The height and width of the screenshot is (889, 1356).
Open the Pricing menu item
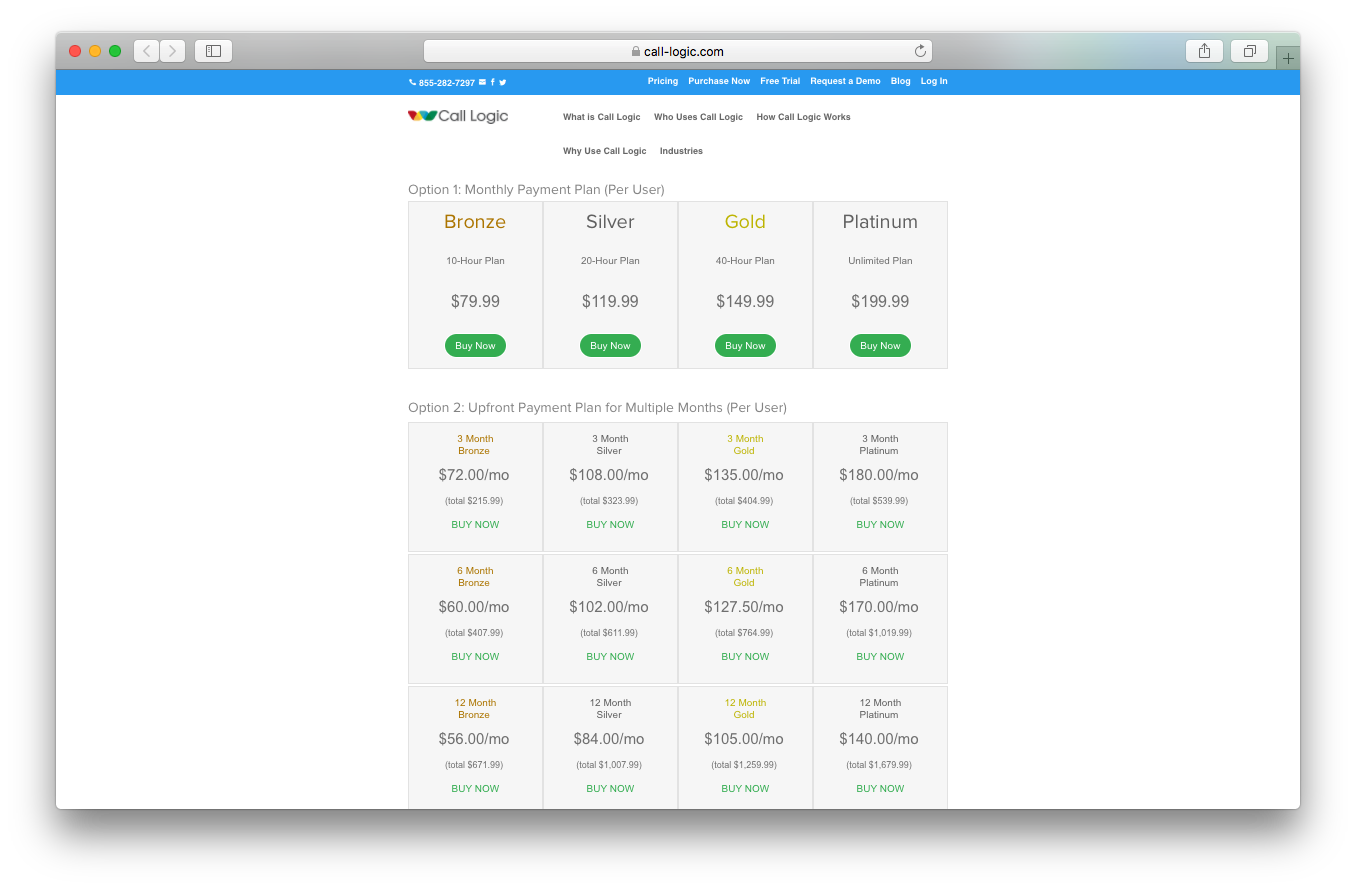[663, 81]
